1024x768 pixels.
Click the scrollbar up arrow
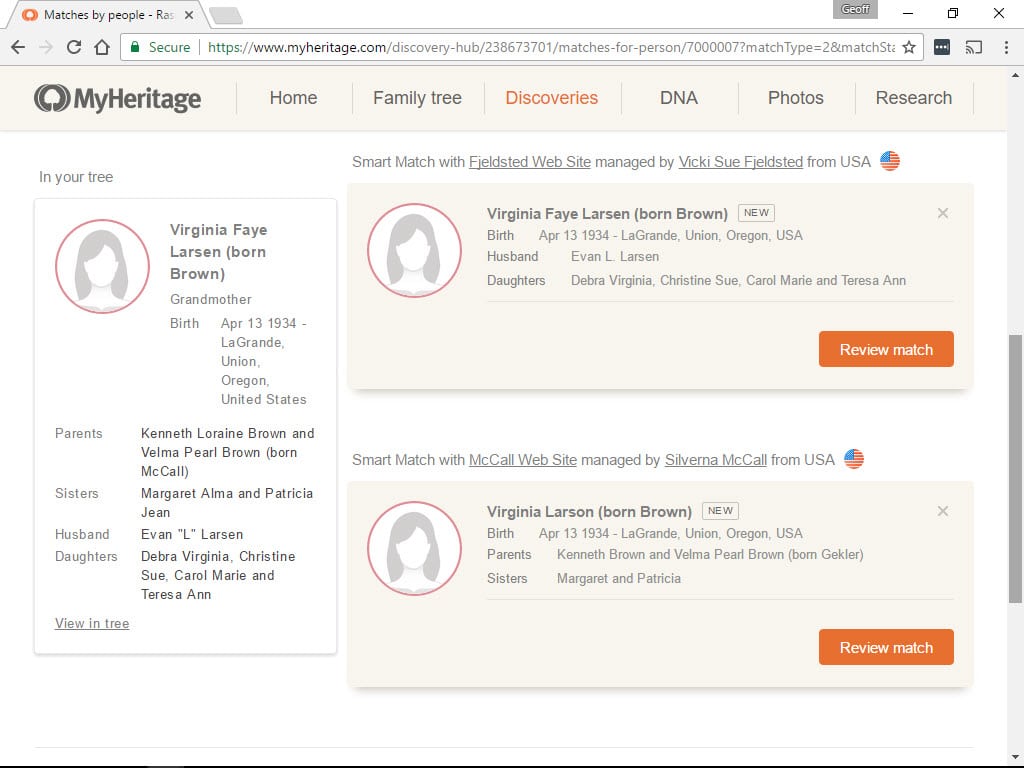point(1015,74)
